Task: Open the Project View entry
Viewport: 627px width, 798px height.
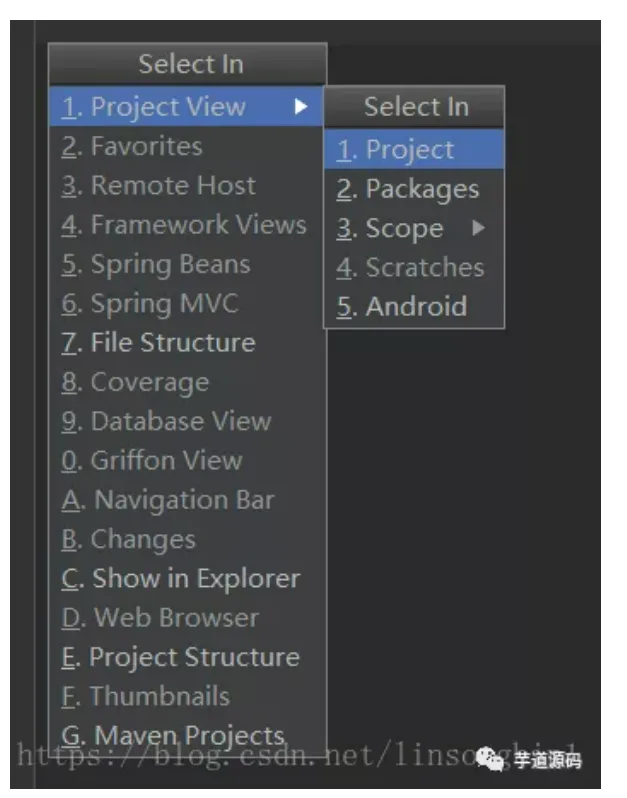Action: [187, 107]
